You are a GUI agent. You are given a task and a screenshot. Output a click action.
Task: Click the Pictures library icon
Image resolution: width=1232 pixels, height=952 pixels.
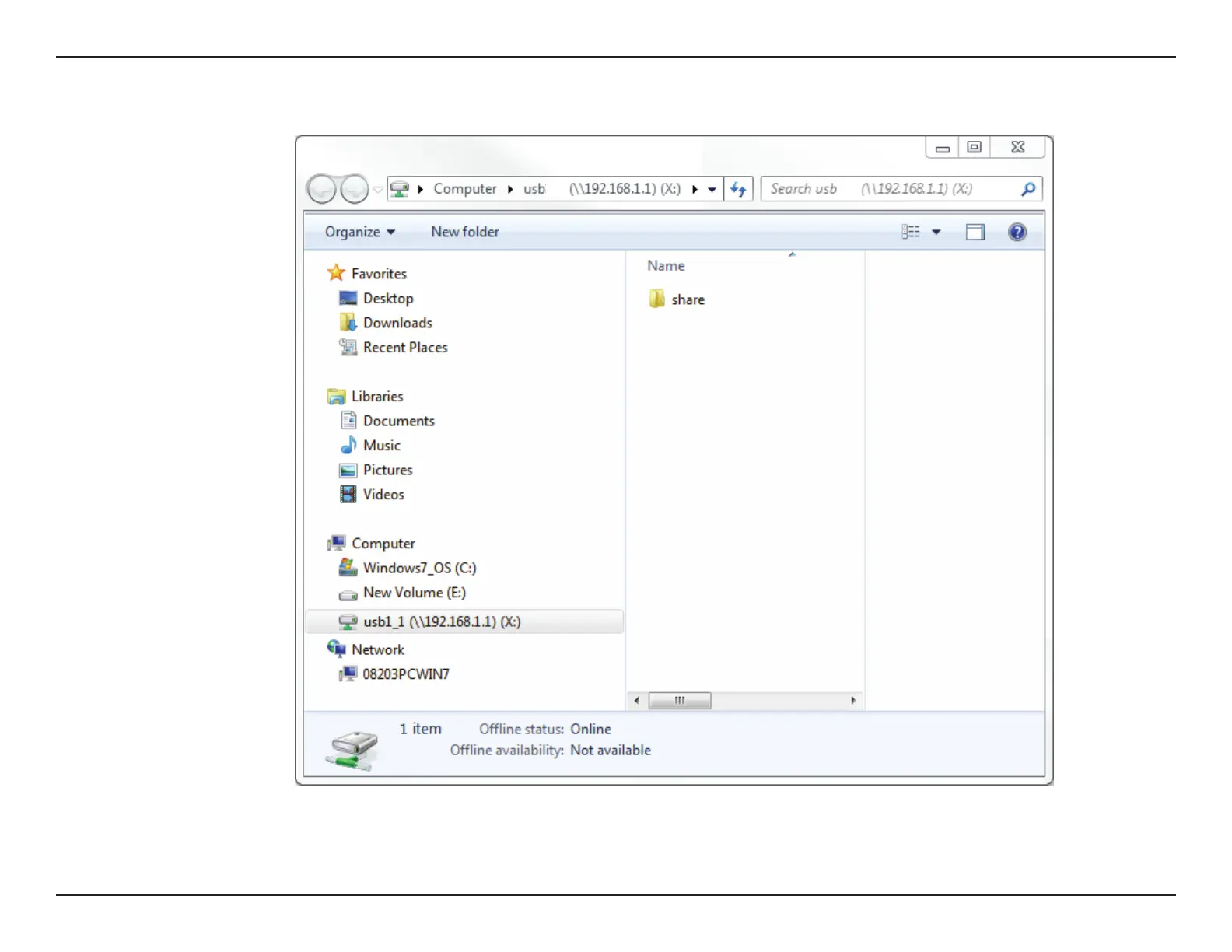click(x=348, y=471)
